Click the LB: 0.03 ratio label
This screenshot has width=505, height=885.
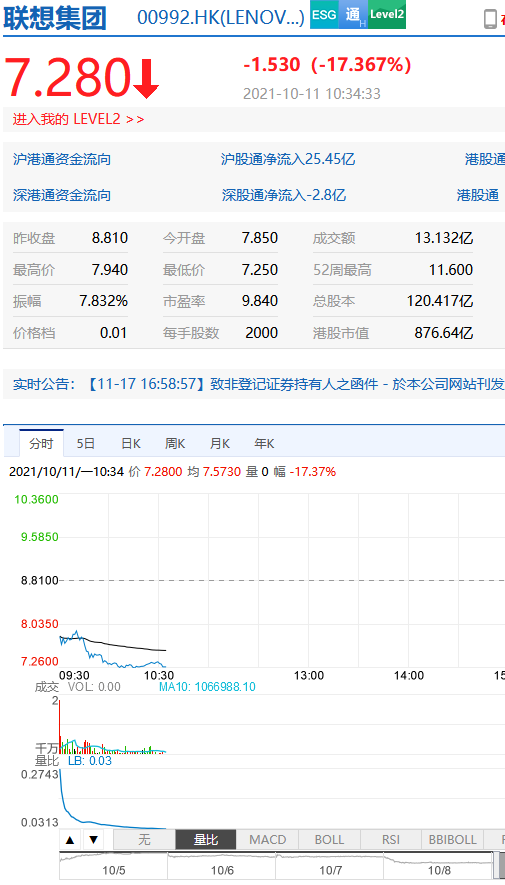pos(90,761)
